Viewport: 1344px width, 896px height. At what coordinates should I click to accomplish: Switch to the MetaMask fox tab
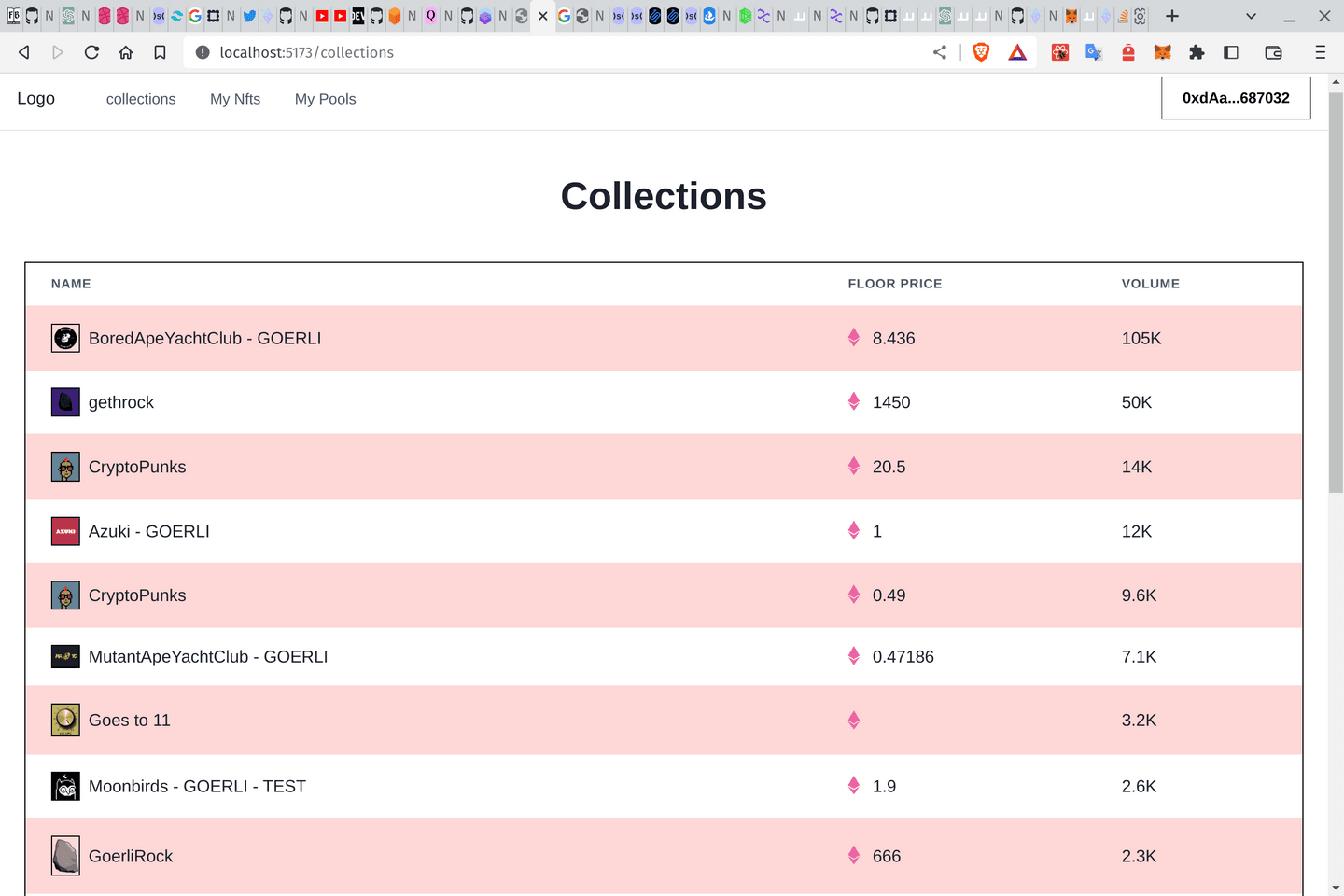point(1071,16)
